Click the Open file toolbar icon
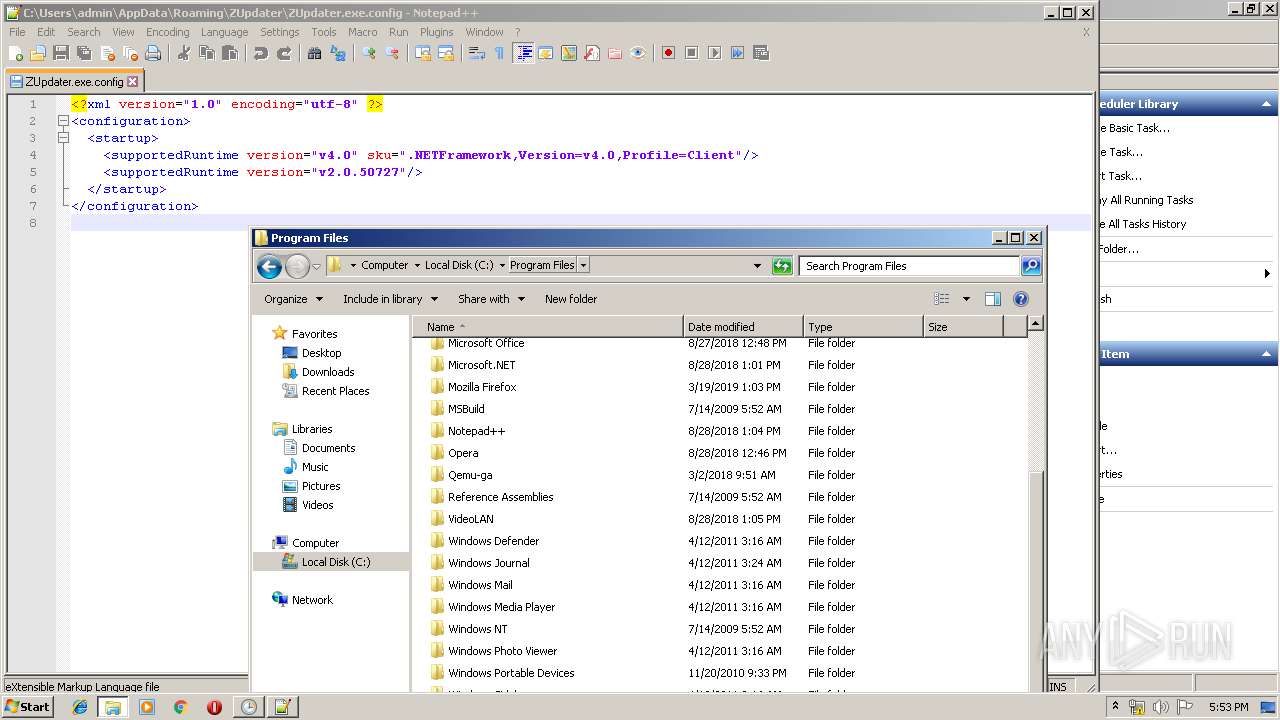Screen dimensions: 1280x720 point(38,53)
